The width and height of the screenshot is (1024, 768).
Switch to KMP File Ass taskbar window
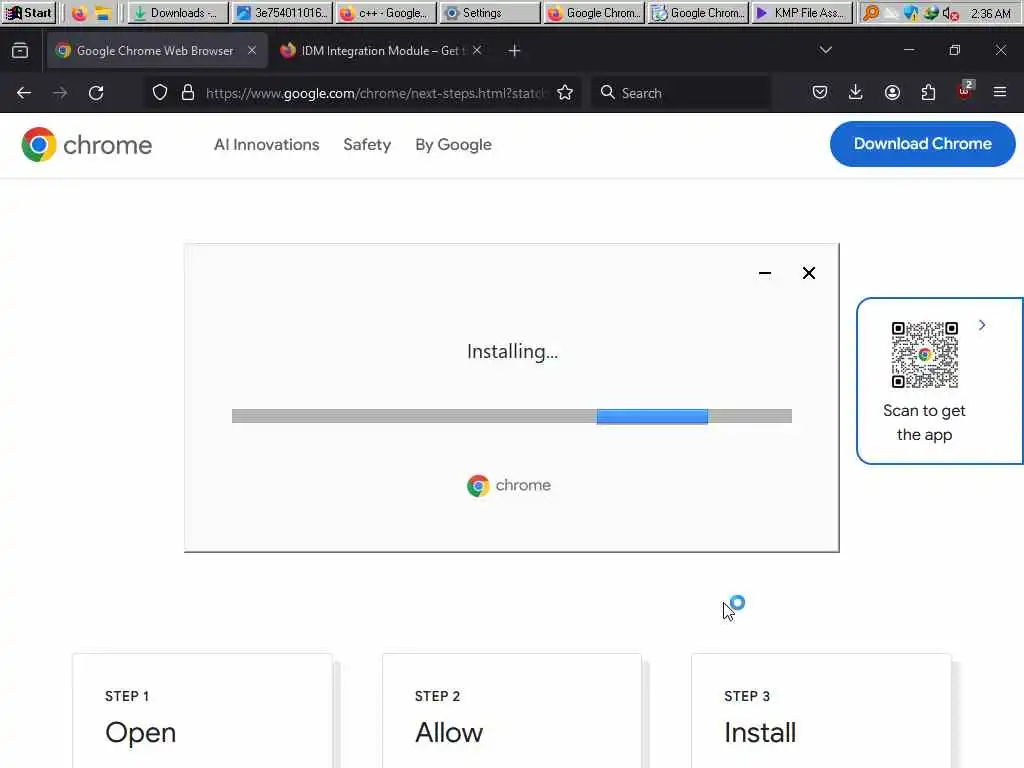[802, 13]
